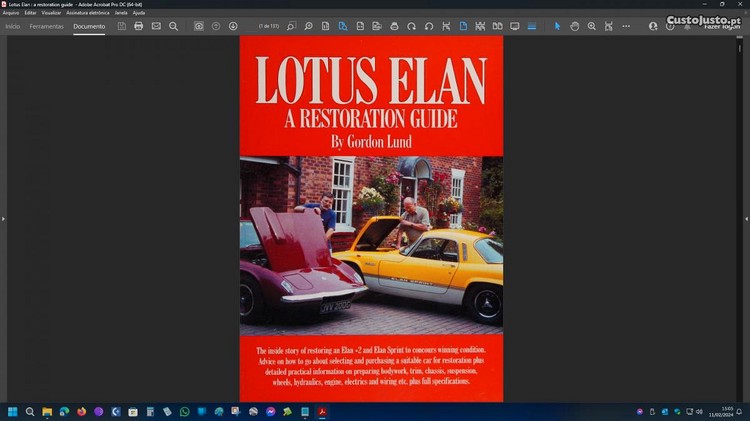
Task: Switch to the Ferramentas tab
Action: click(x=46, y=26)
